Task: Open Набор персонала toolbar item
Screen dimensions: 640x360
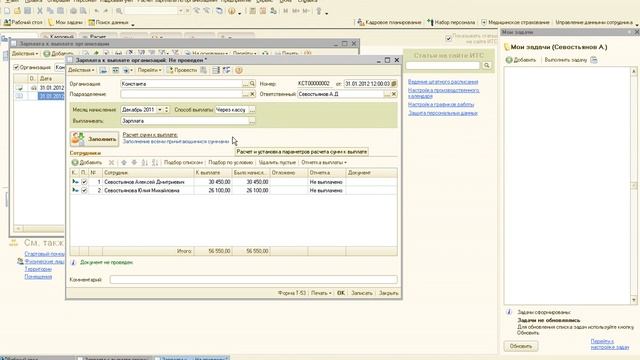Action: [451, 22]
